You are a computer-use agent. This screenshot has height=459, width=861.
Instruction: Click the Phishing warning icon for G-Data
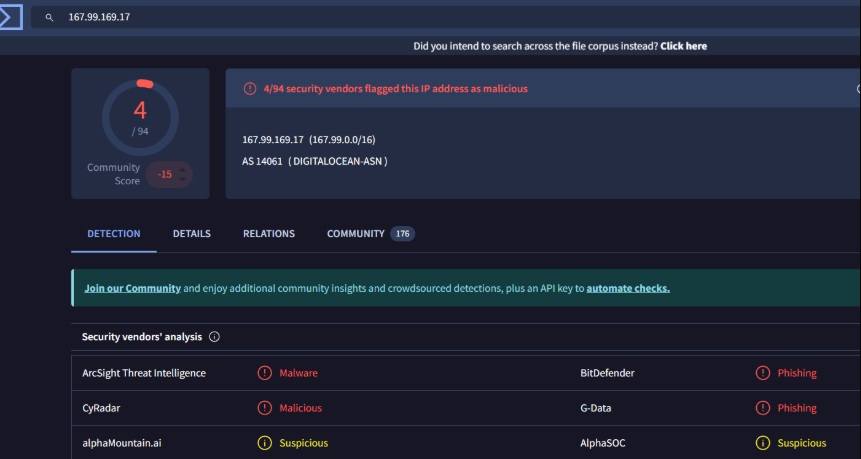763,408
